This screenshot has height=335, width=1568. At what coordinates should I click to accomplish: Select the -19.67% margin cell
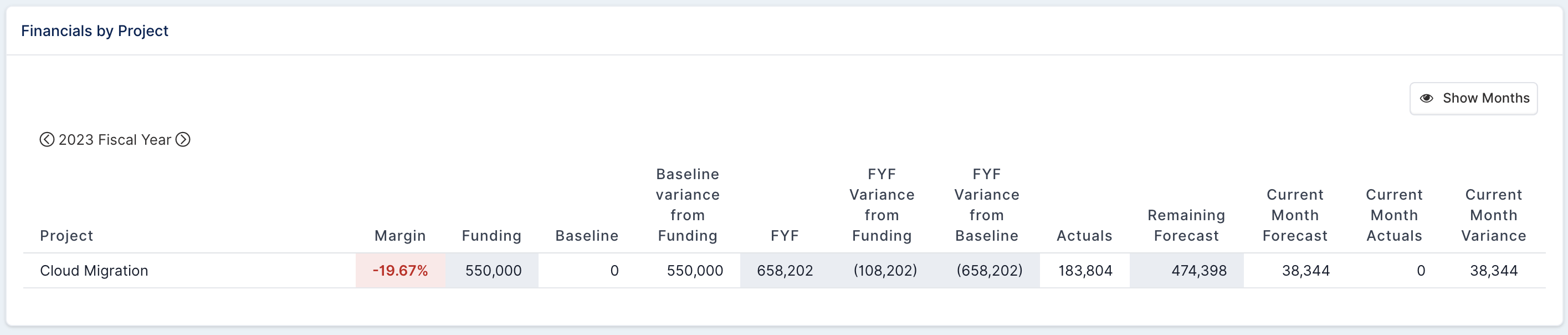coord(401,271)
